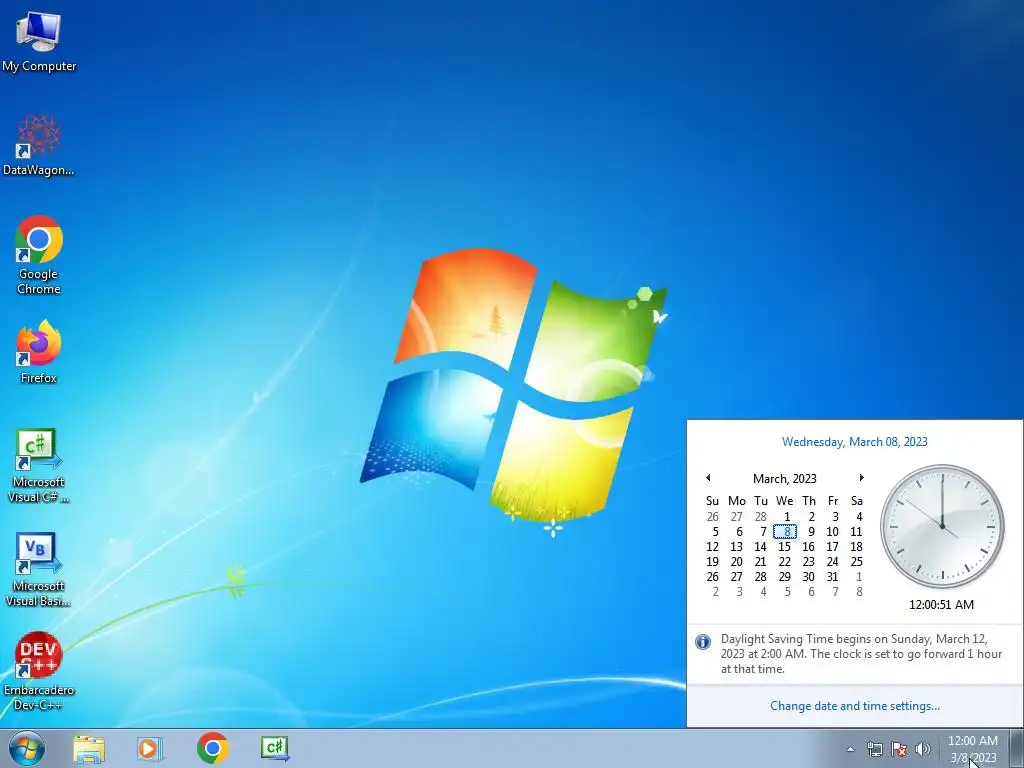
Task: Click the Daylight Saving Time info icon
Action: (x=703, y=641)
